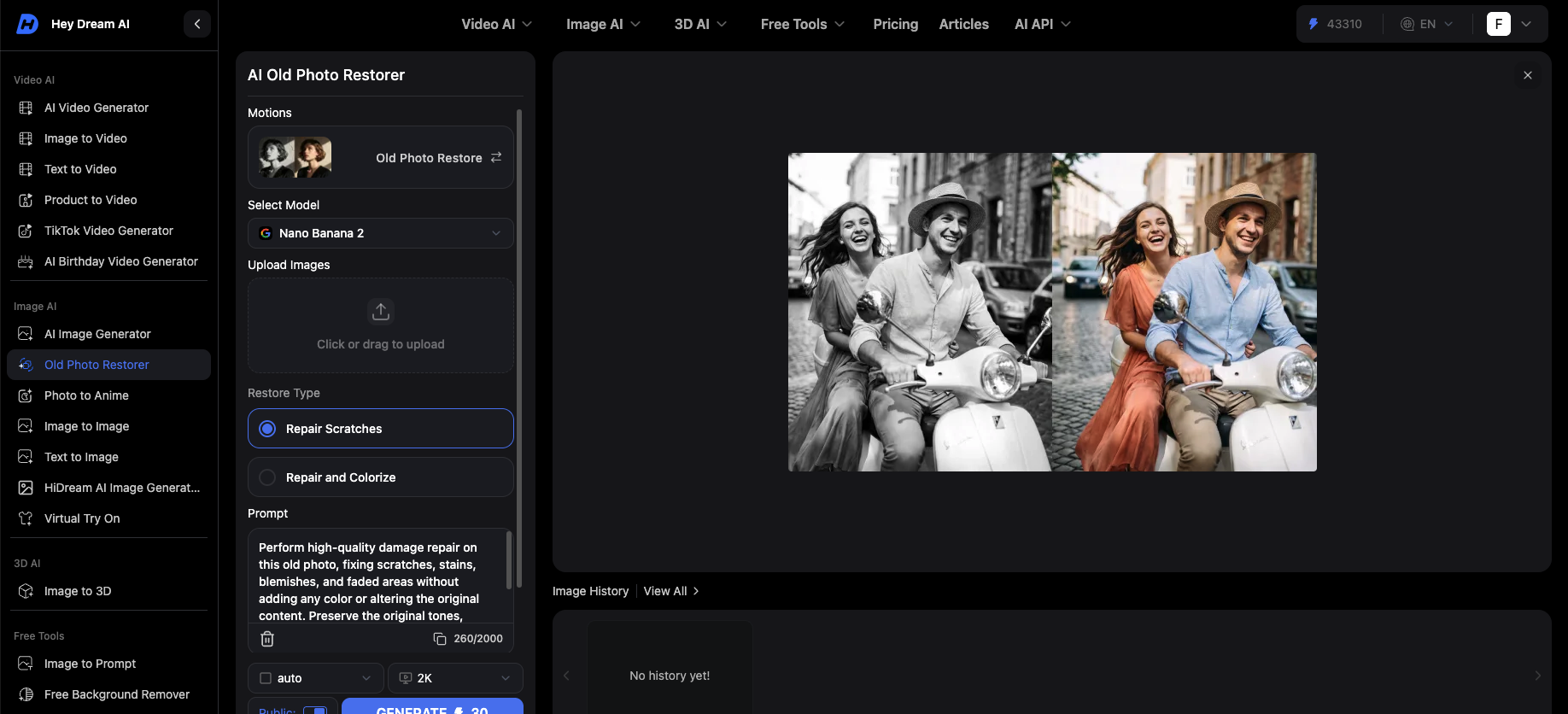This screenshot has height=714, width=1568.
Task: Open the Image AI menu
Action: (x=603, y=24)
